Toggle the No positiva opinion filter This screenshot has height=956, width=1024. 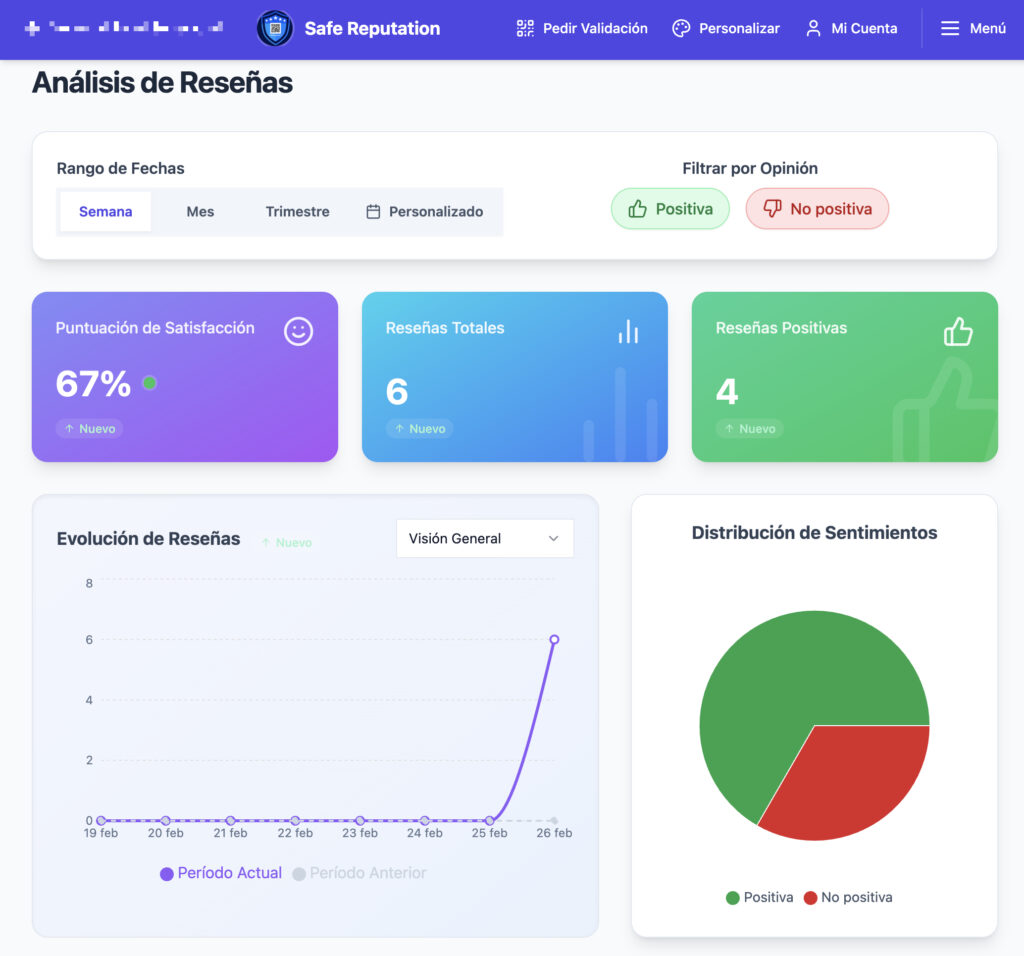coord(817,209)
